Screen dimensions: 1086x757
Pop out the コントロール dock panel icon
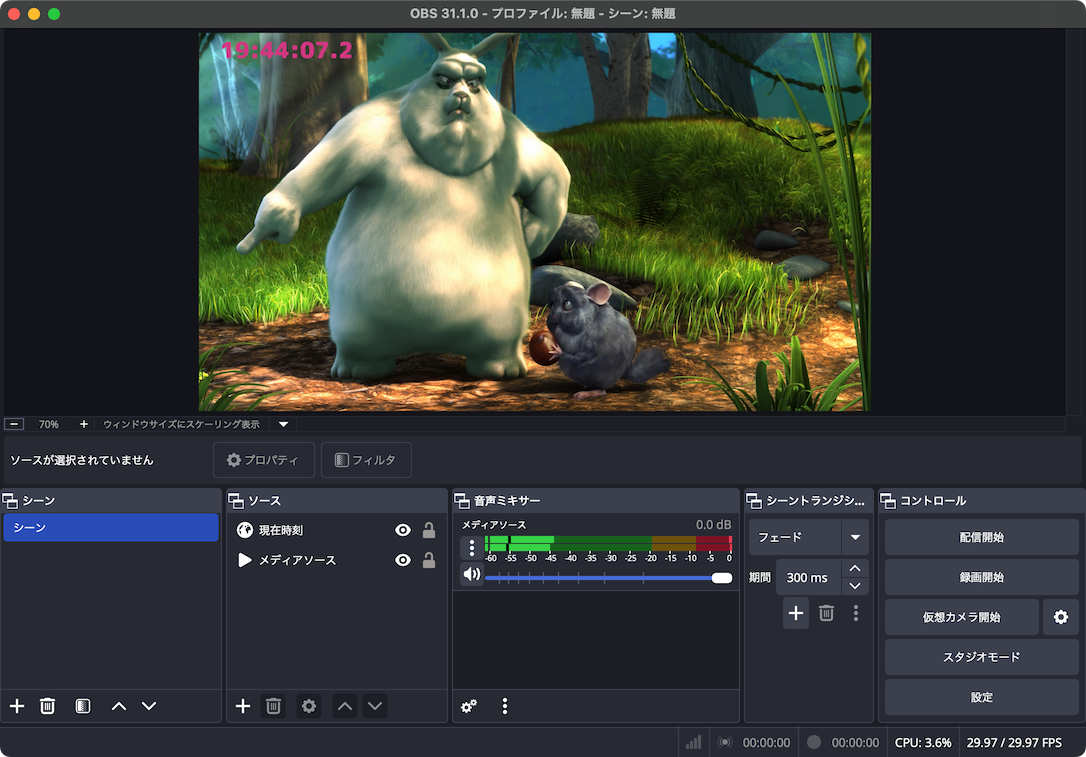click(x=888, y=500)
